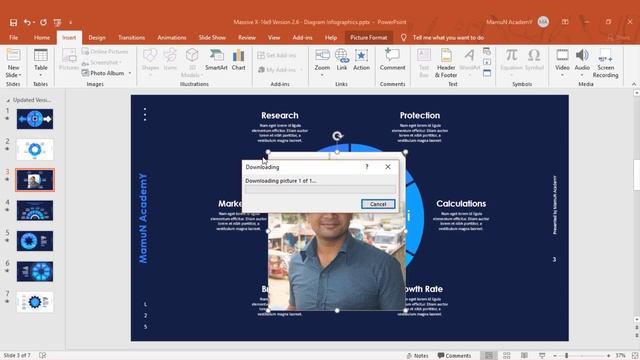Click the Share button
This screenshot has height=360, width=640.
tap(619, 38)
